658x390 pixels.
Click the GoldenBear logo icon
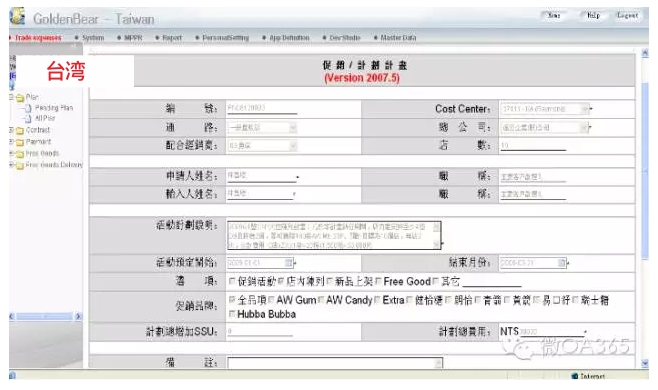click(x=18, y=16)
